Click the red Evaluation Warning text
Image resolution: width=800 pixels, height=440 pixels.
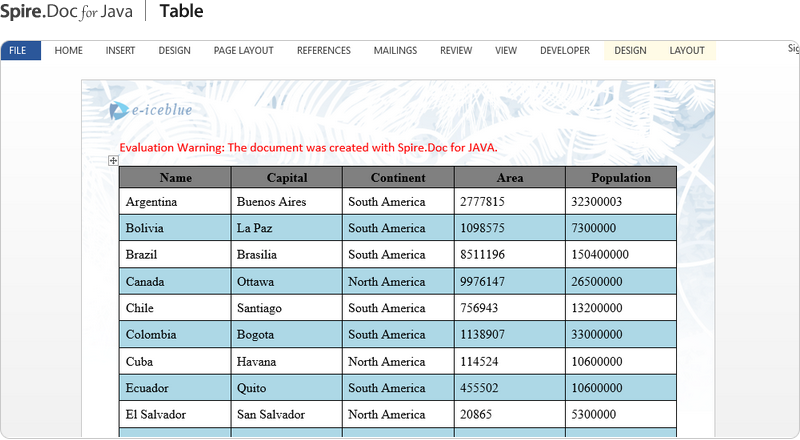point(308,148)
